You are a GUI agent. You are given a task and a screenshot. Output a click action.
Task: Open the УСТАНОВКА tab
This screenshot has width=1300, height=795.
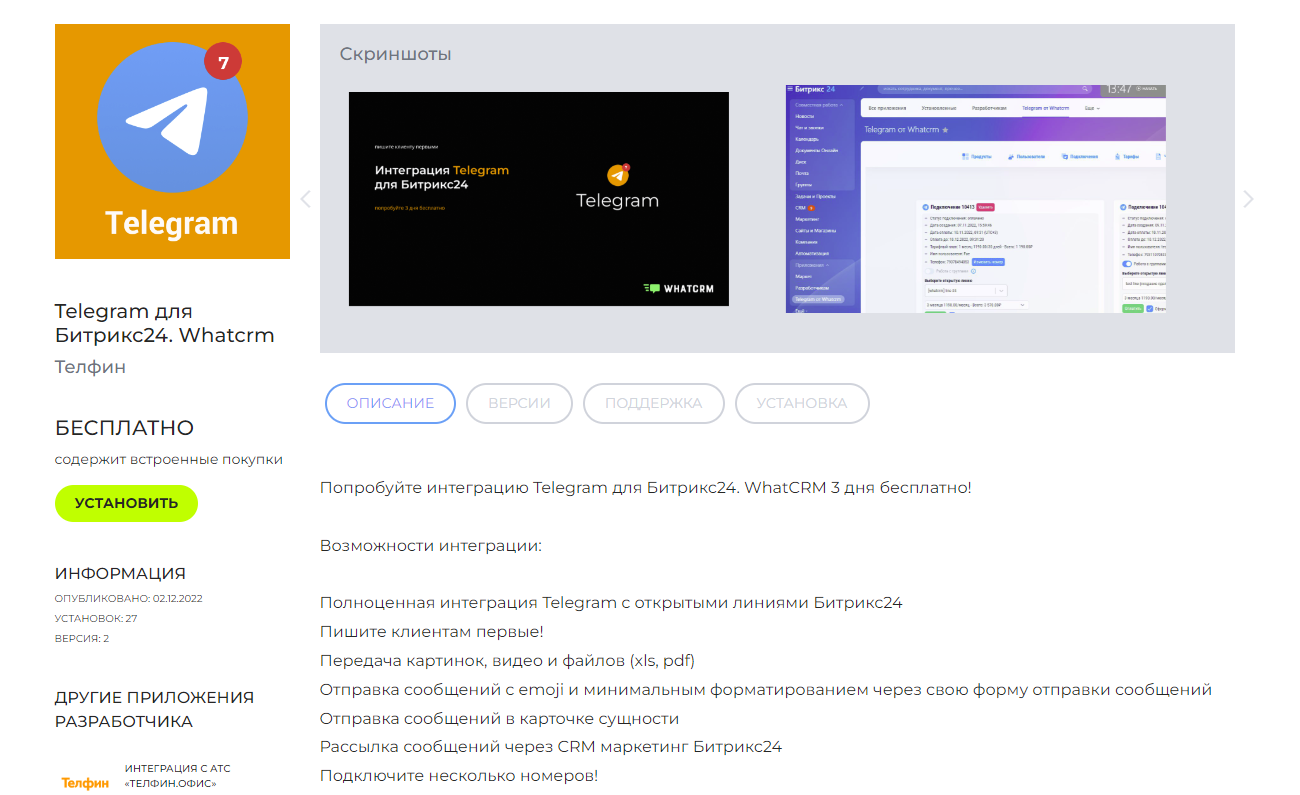coord(802,403)
